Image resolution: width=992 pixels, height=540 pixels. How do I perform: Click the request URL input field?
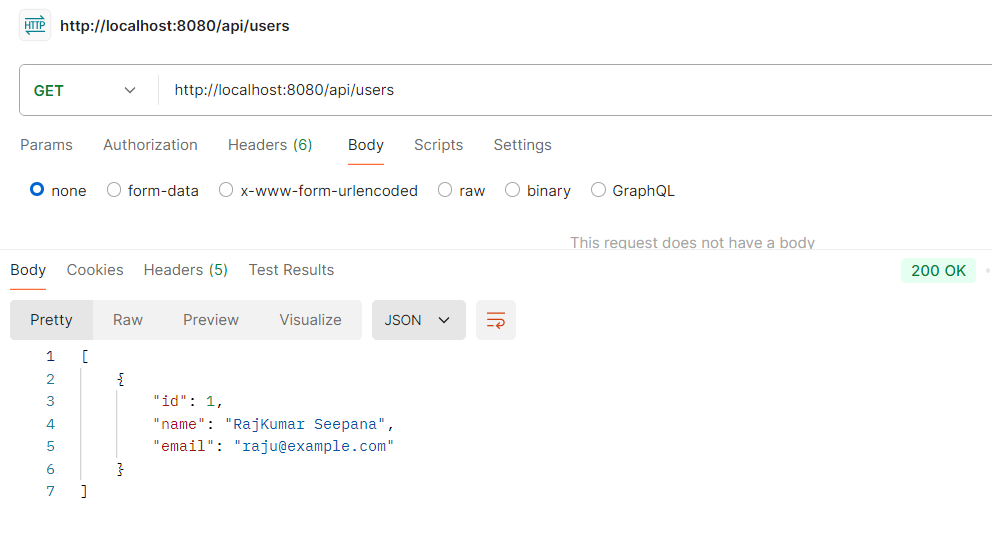(570, 90)
